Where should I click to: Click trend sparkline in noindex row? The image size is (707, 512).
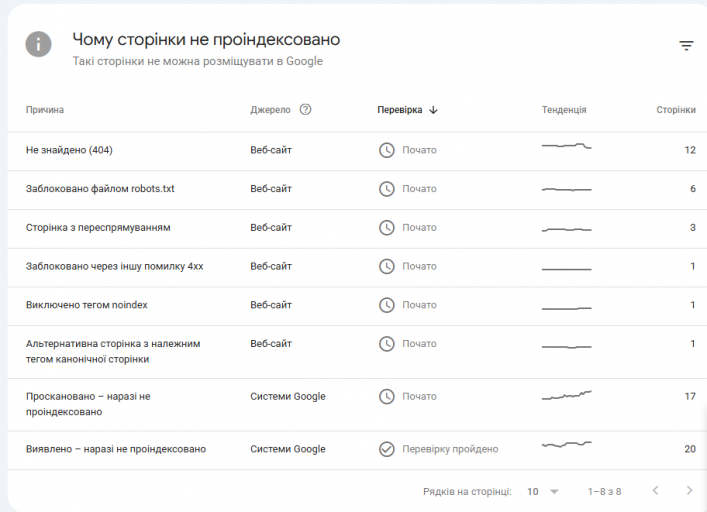pyautogui.click(x=566, y=308)
